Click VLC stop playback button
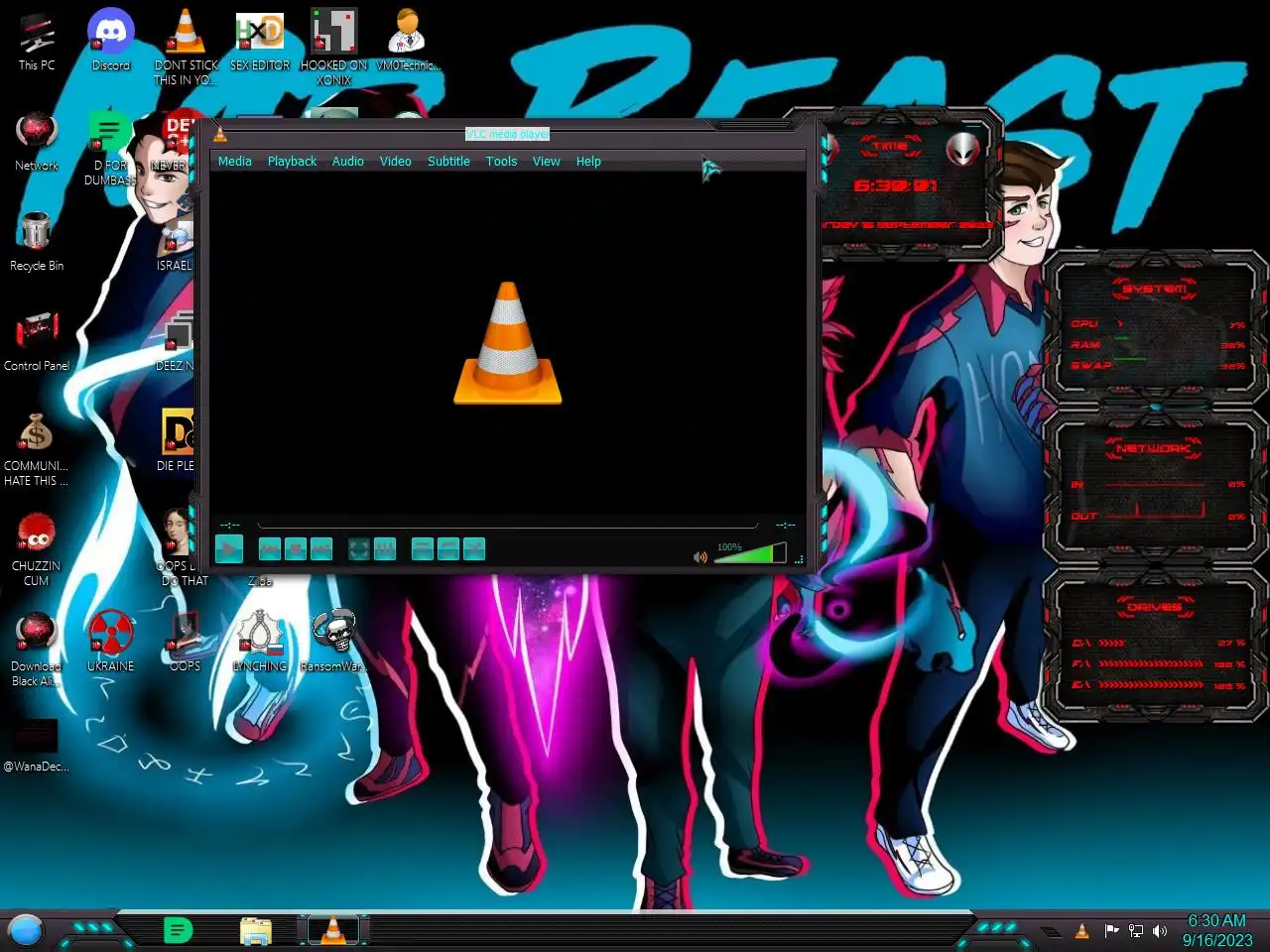The image size is (1270, 952). (296, 548)
